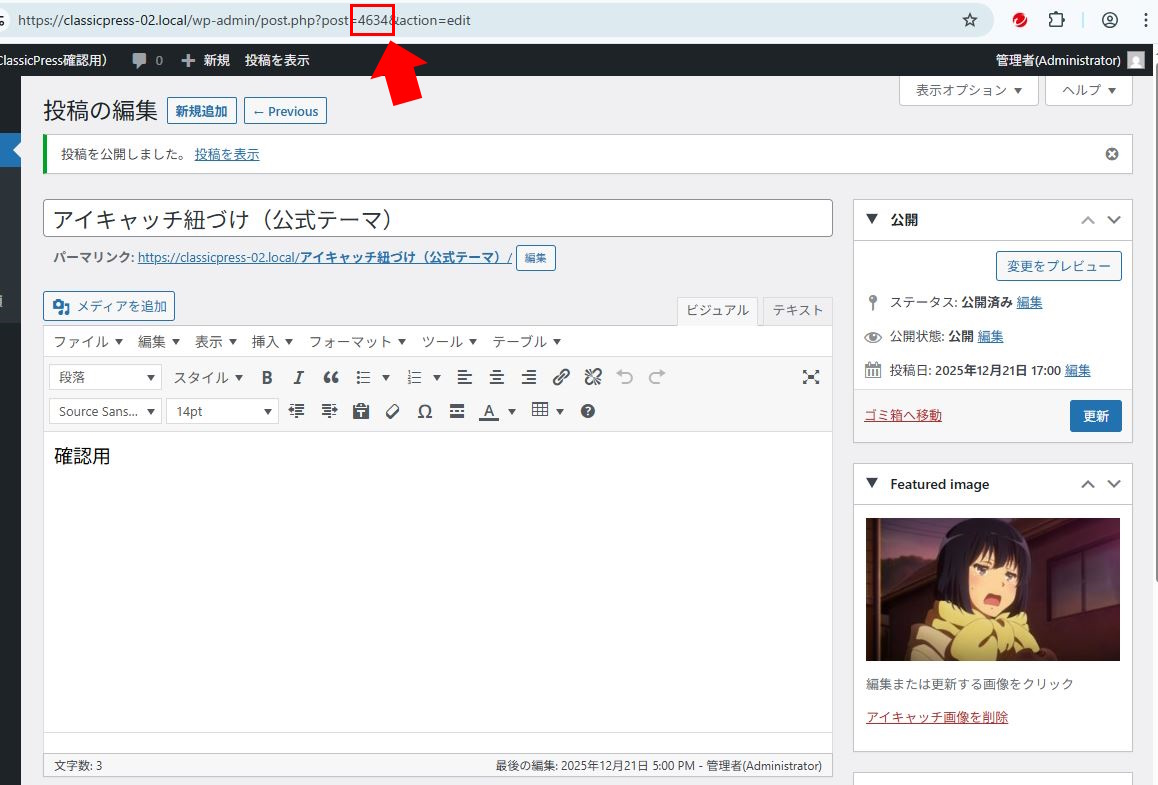Image resolution: width=1158 pixels, height=785 pixels.
Task: Click the insert link icon
Action: coord(561,377)
